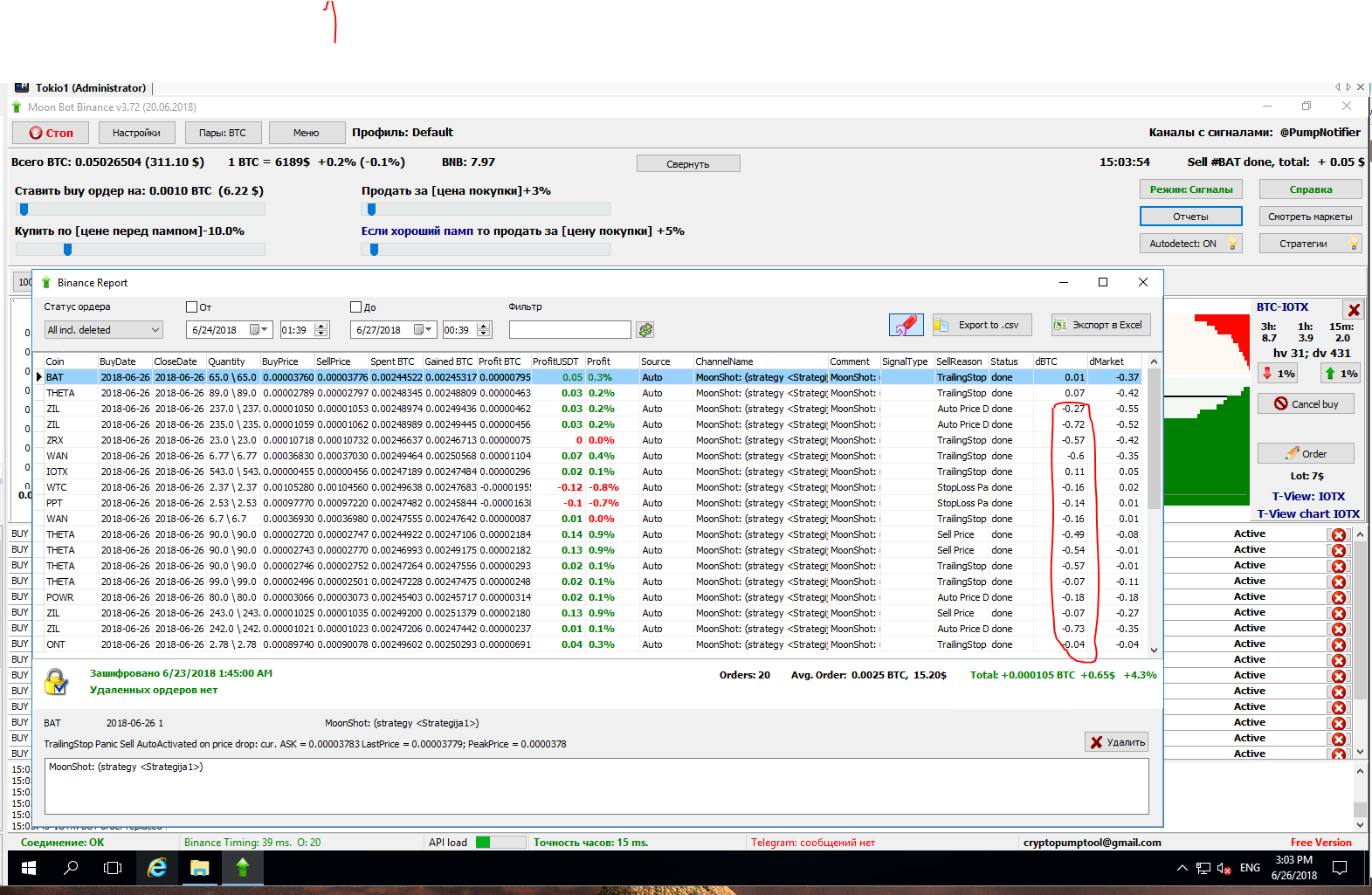Screen dimensions: 1372x895
Task: Open the Windows notification center icon
Action: (1340, 868)
